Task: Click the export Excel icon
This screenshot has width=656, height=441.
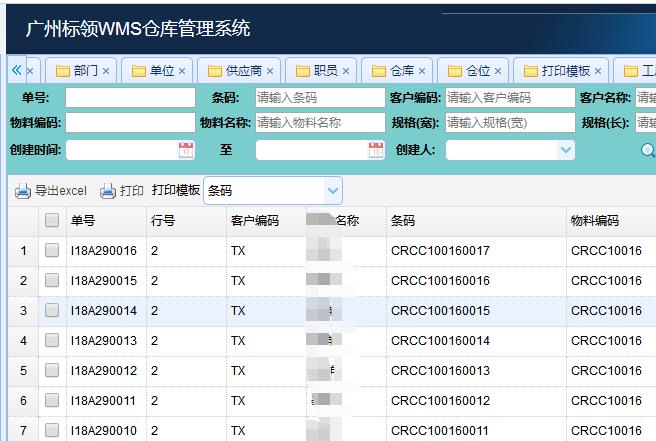Action: point(23,191)
